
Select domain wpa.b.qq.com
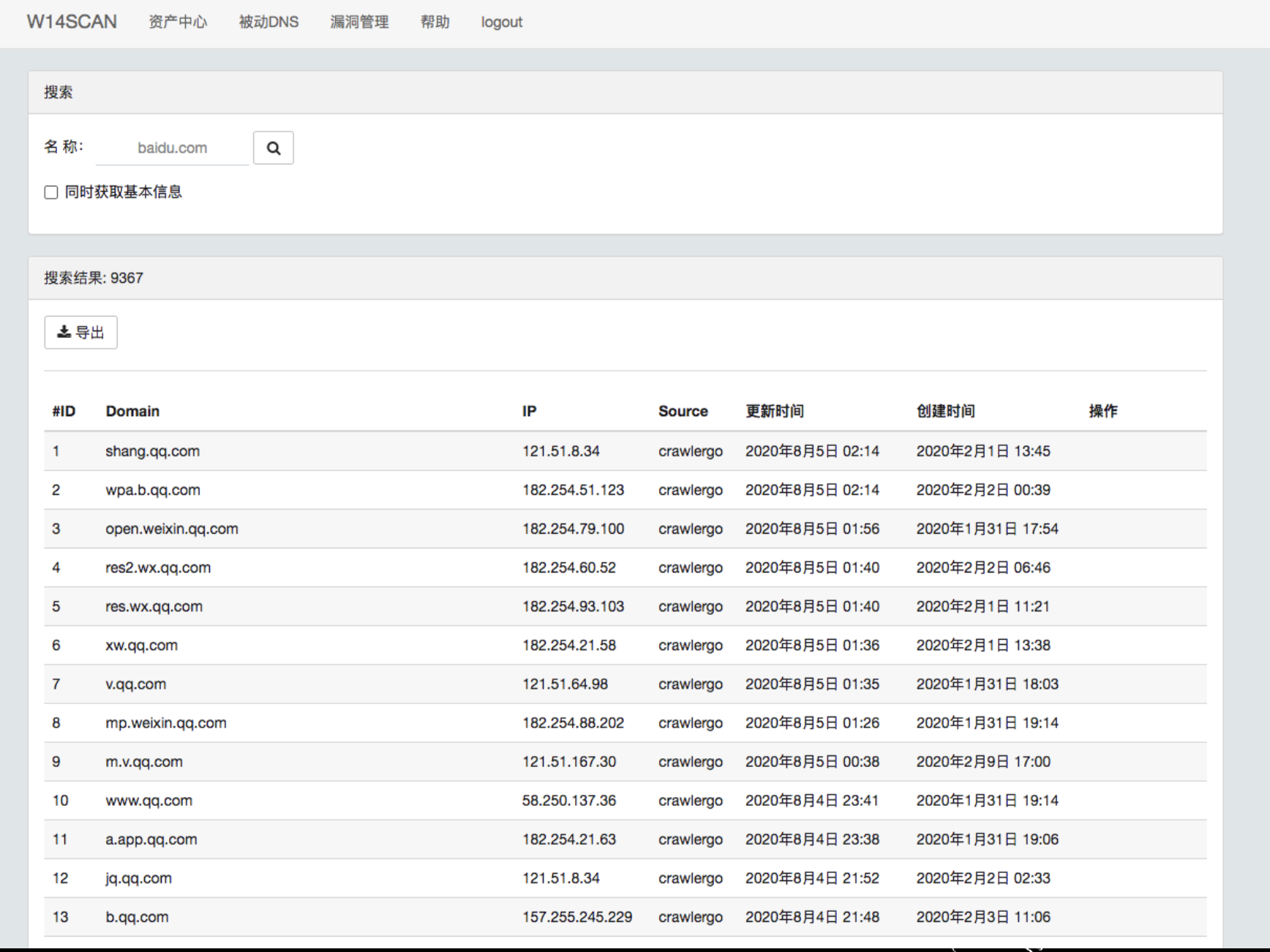[x=153, y=490]
